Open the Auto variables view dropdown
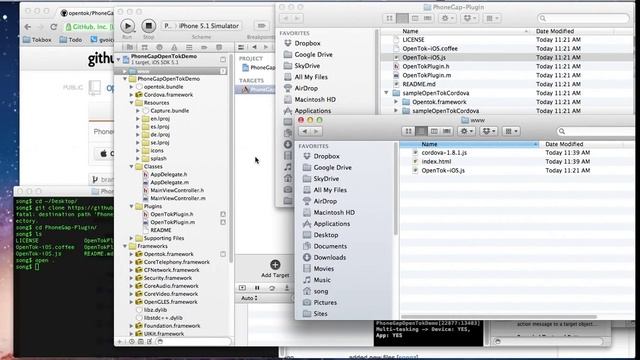Screen dimensions: 640x360 (249, 298)
